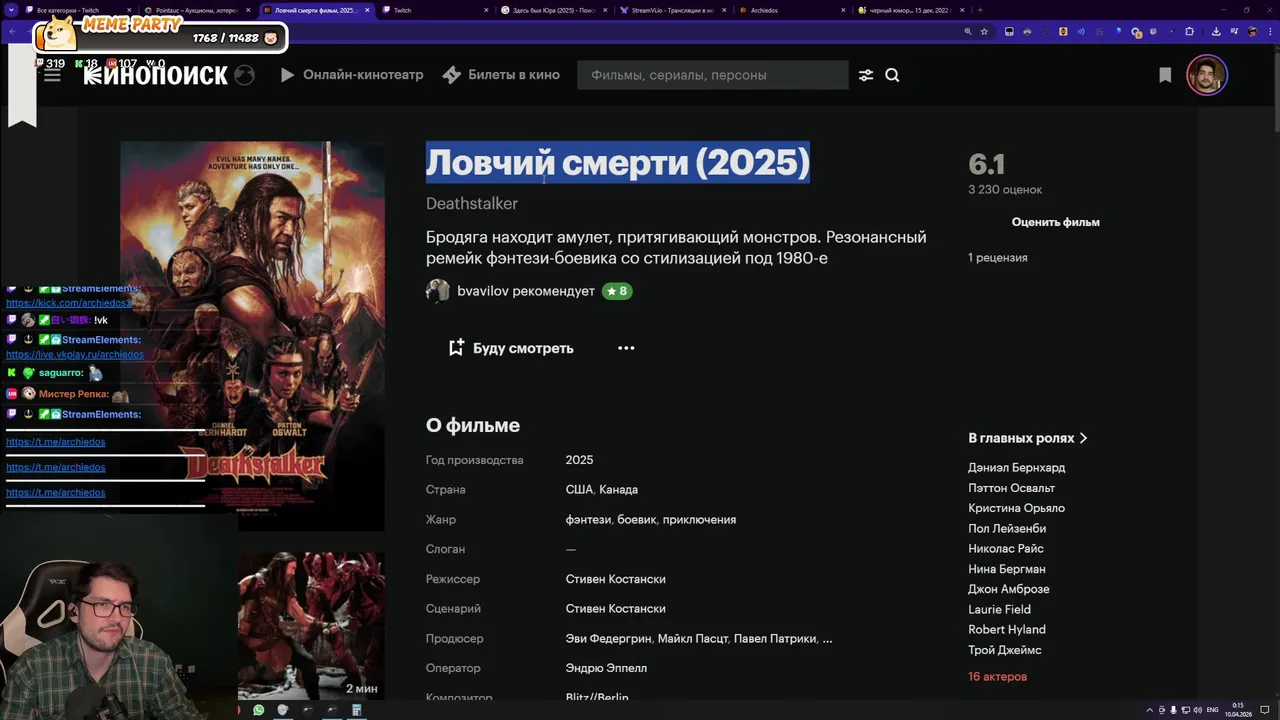Open producer Майкл Пасцт link

pos(692,638)
